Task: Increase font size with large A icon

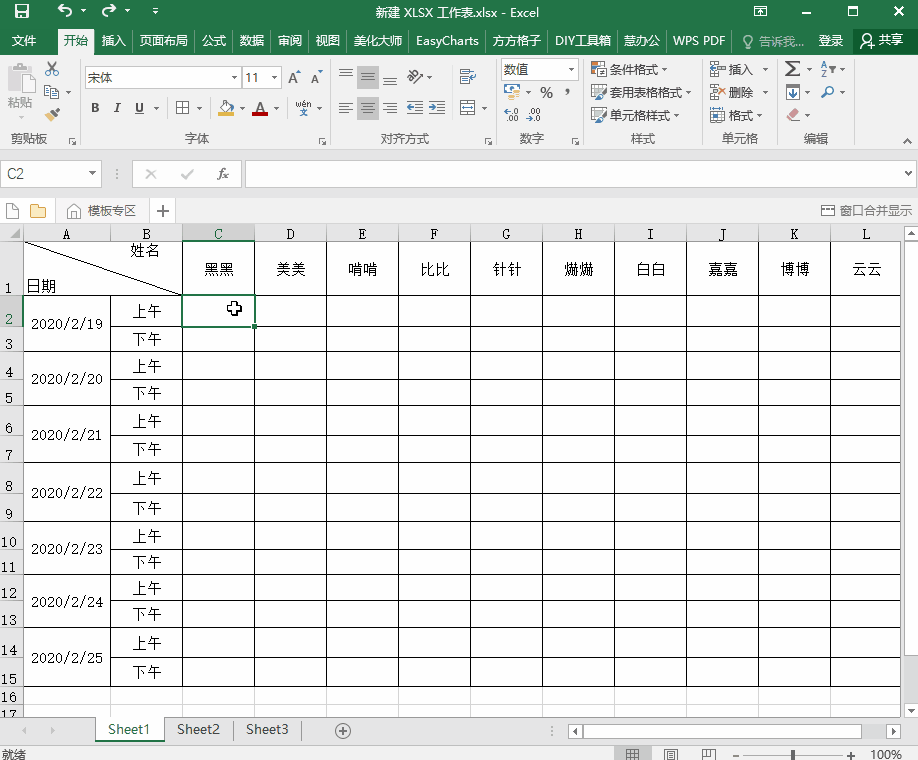Action: [294, 77]
